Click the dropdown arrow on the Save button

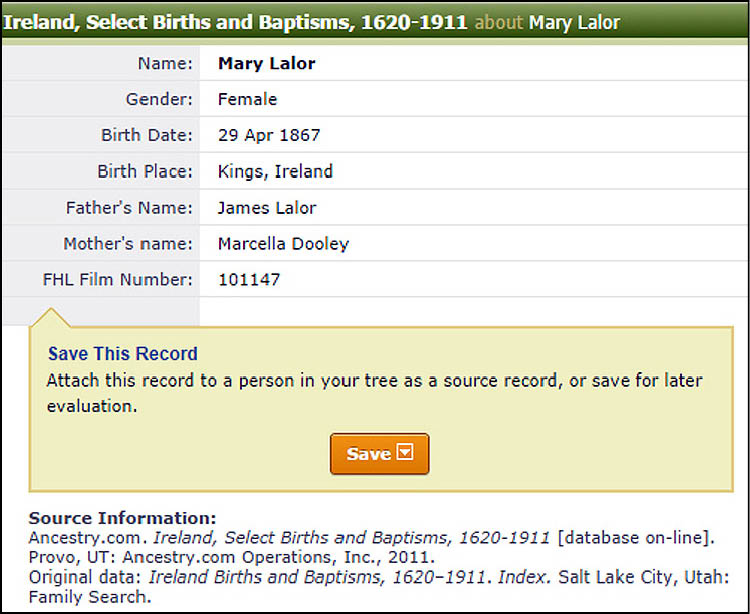point(405,453)
